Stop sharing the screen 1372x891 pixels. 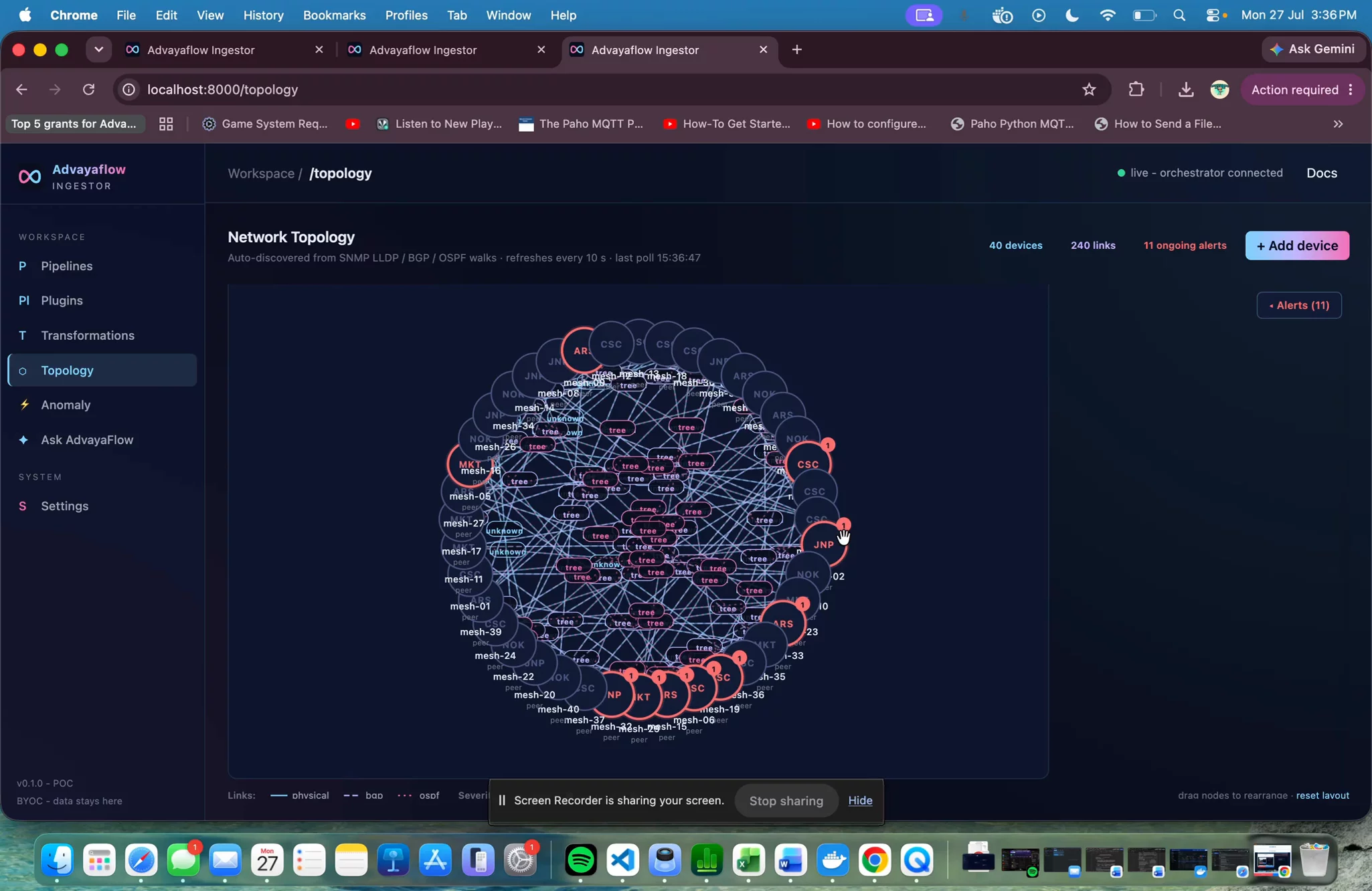[x=786, y=801]
